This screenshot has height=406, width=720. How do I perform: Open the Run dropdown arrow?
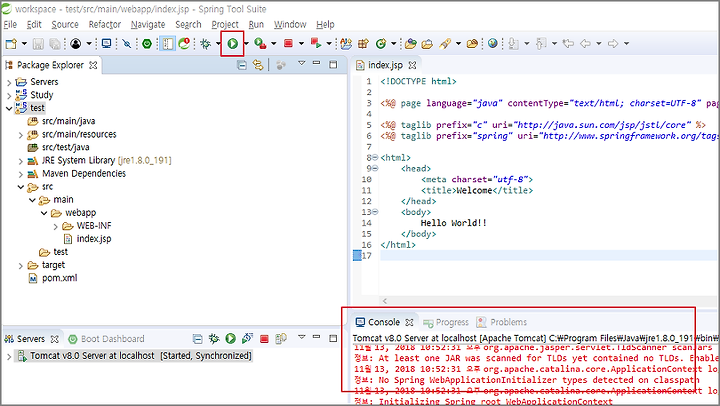pyautogui.click(x=247, y=44)
